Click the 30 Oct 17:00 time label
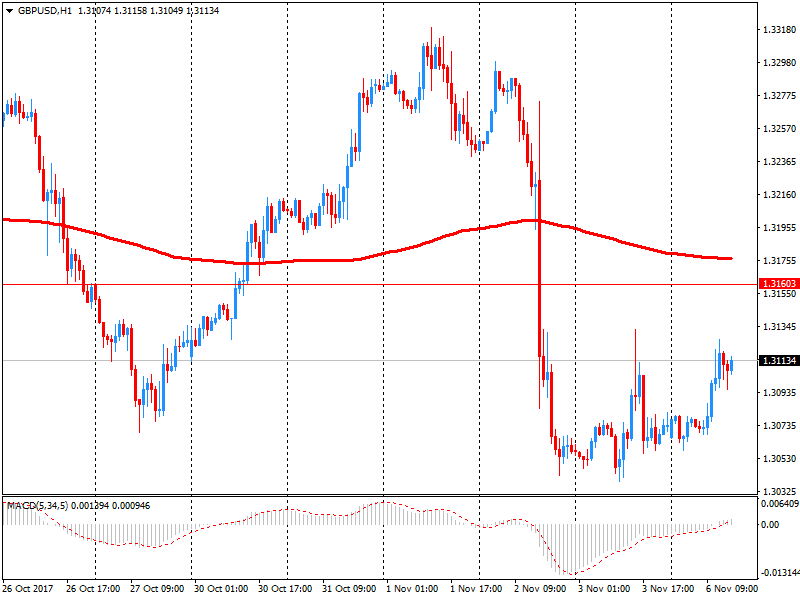 [285, 589]
